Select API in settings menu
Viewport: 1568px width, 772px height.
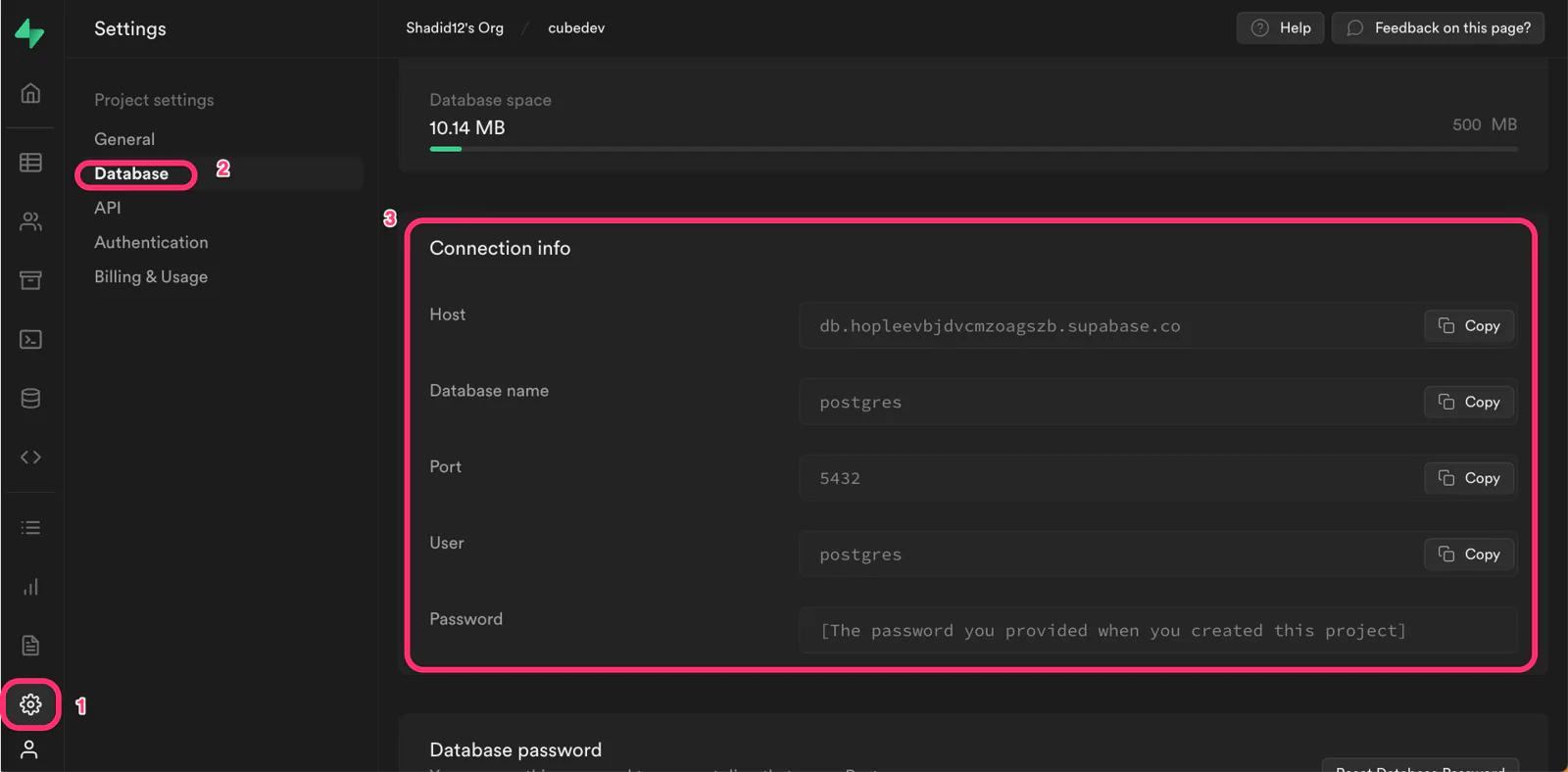[x=108, y=208]
